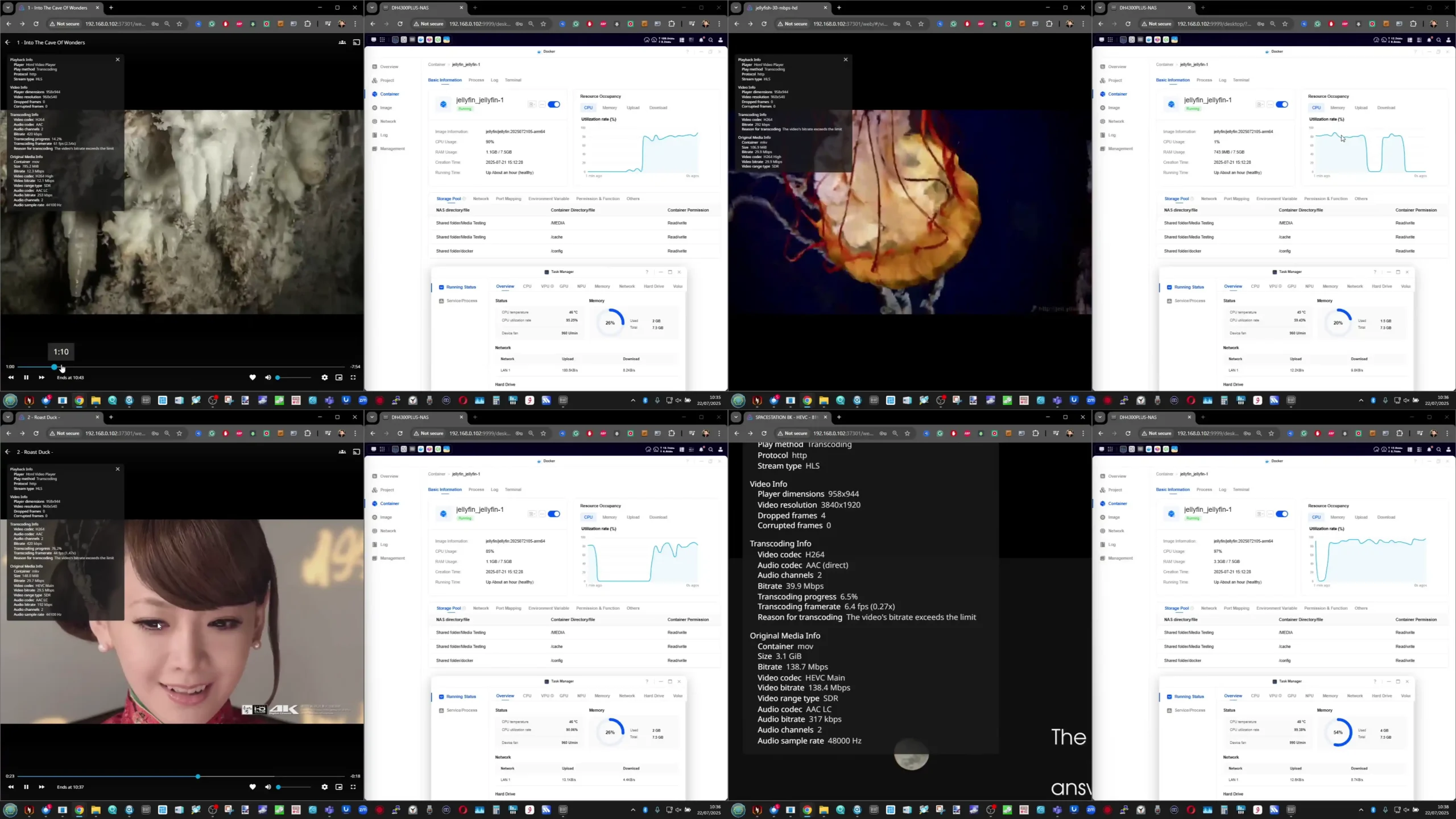The width and height of the screenshot is (1456, 819).
Task: Open NAS notifications bell above 90% CPU Docker window
Action: [x=701, y=40]
